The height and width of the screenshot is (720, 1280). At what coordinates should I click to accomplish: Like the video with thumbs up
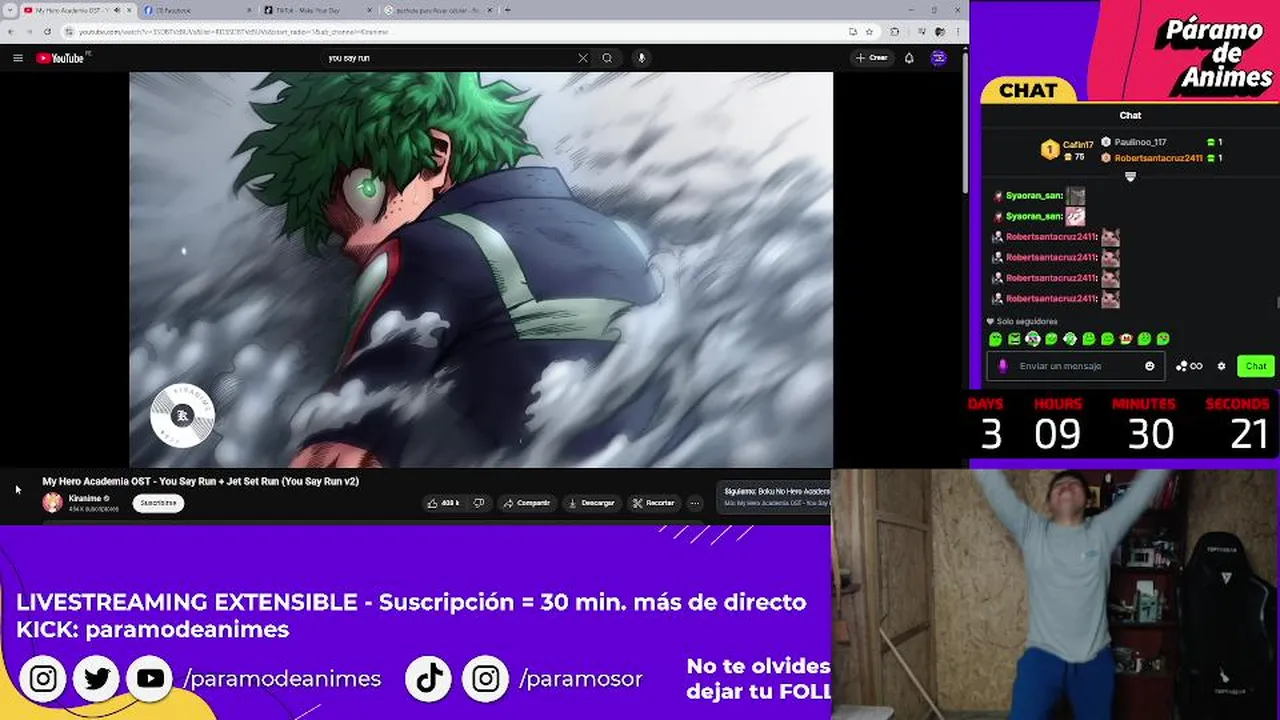point(443,503)
